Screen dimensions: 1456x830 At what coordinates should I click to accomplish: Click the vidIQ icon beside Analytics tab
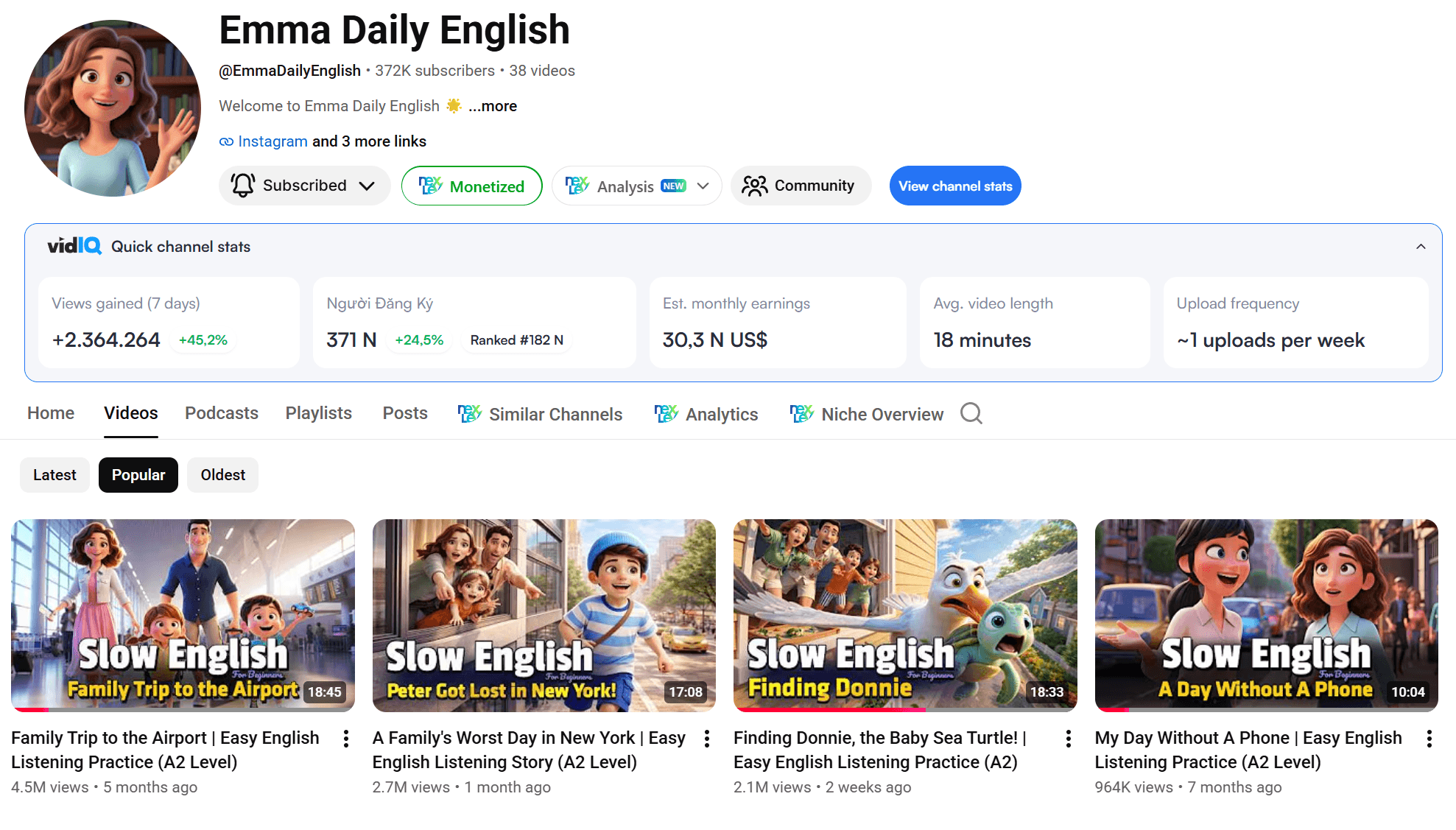pyautogui.click(x=667, y=414)
